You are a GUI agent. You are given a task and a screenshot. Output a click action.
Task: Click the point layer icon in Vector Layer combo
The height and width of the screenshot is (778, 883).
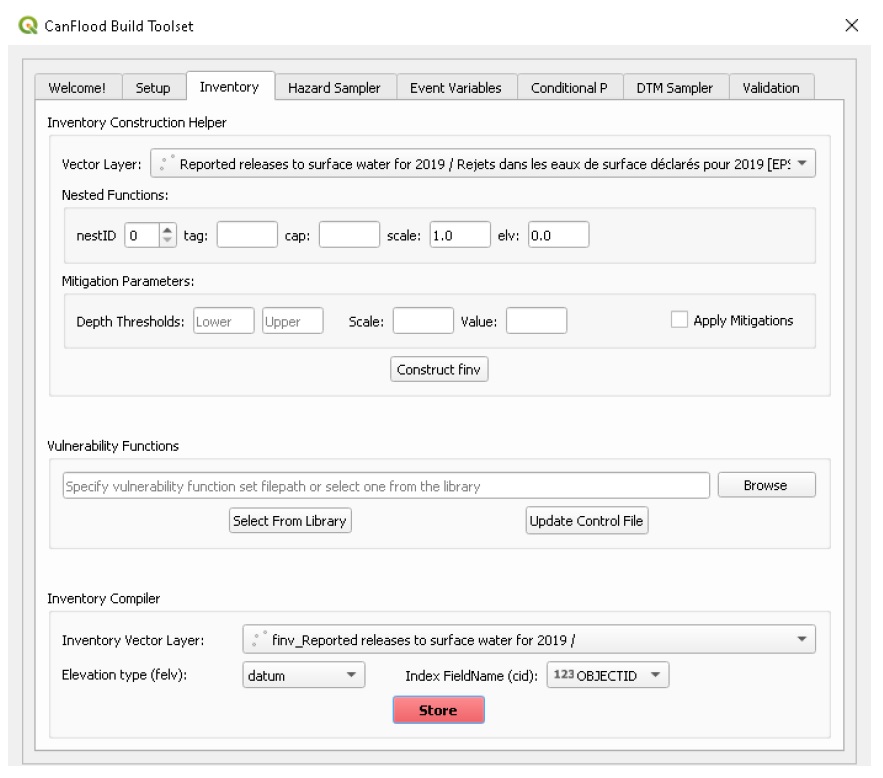(166, 163)
